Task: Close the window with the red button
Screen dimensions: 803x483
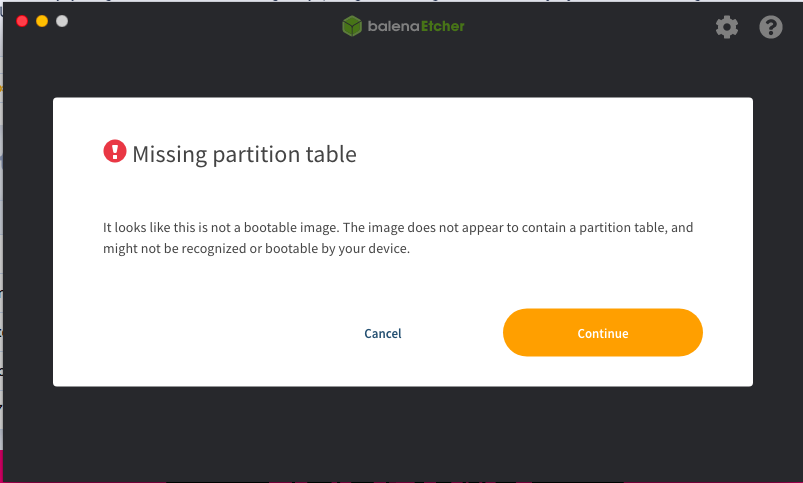Action: tap(22, 21)
